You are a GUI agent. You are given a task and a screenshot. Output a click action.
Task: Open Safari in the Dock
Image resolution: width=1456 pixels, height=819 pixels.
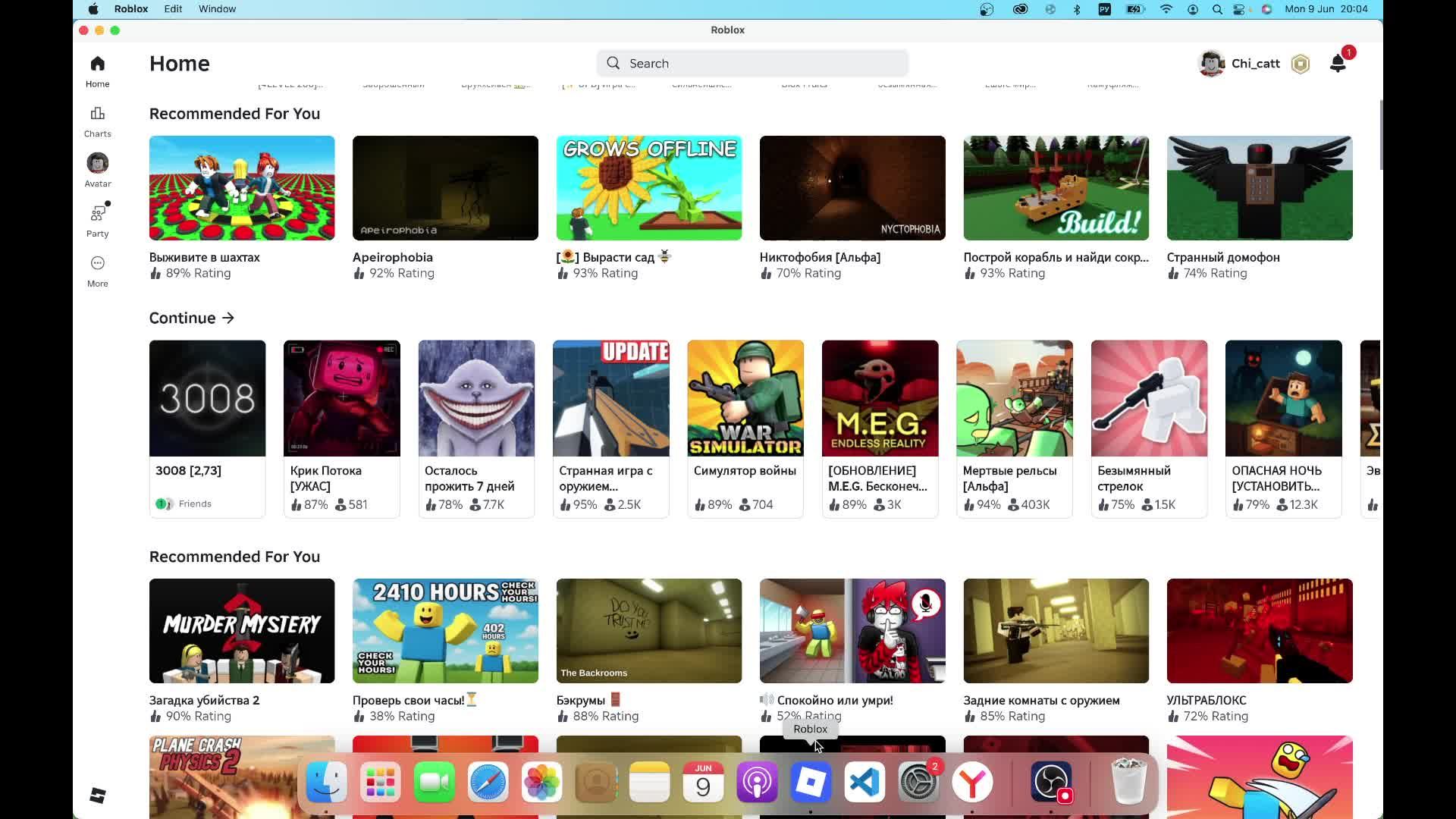(488, 782)
